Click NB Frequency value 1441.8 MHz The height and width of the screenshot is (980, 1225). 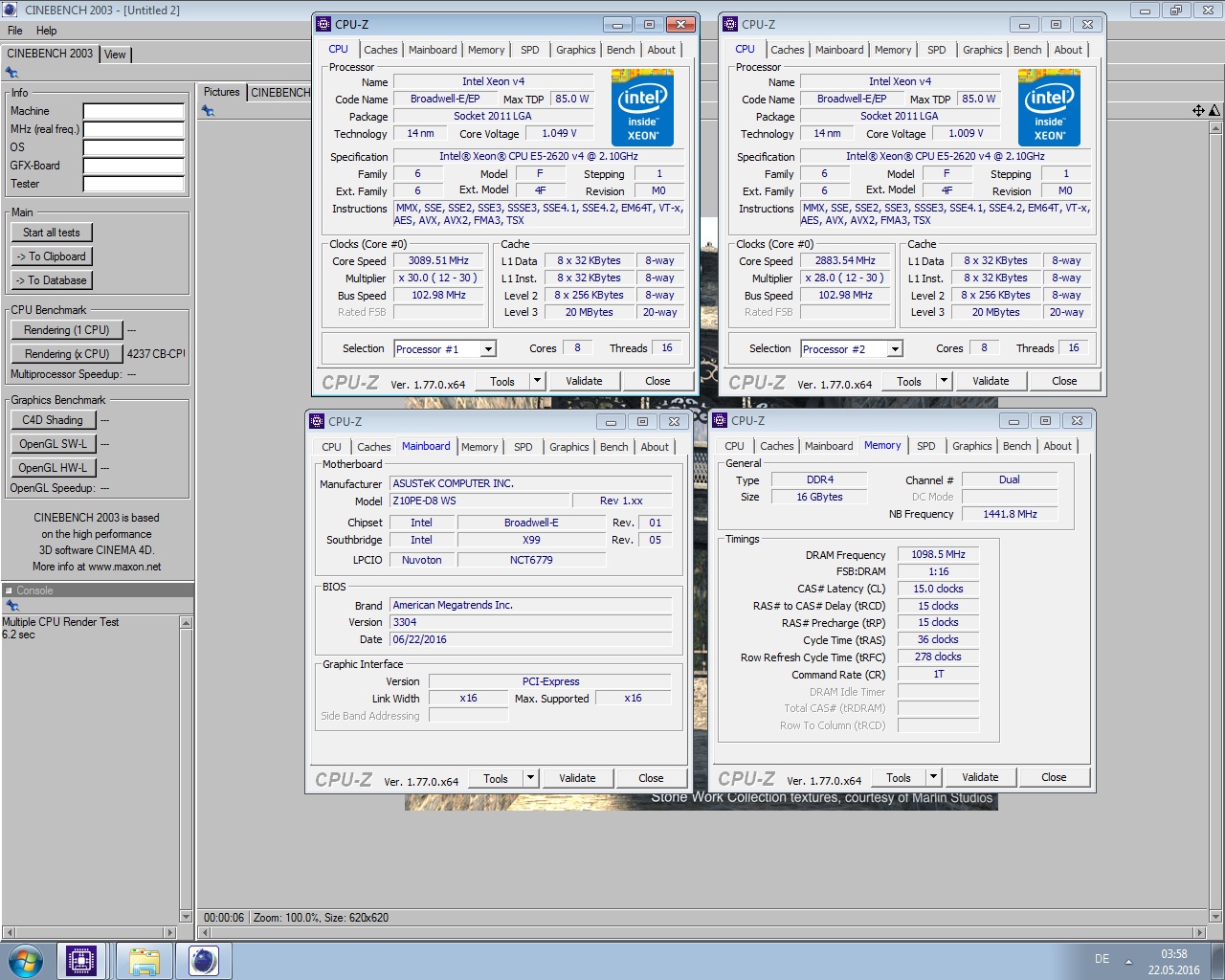pos(1010,514)
